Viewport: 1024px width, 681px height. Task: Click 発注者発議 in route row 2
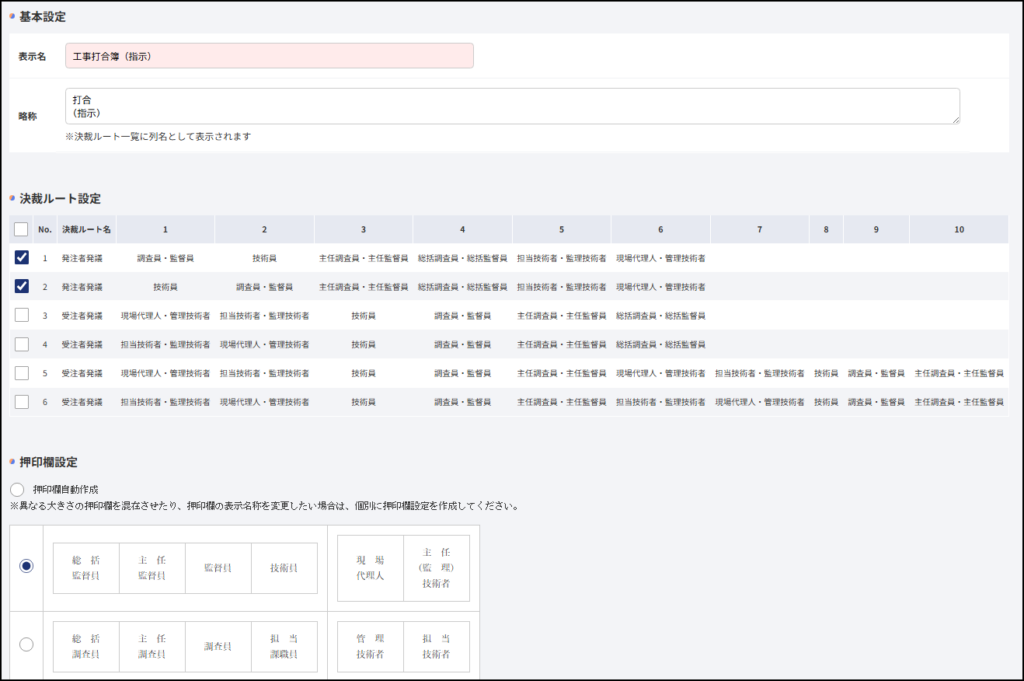(x=82, y=287)
